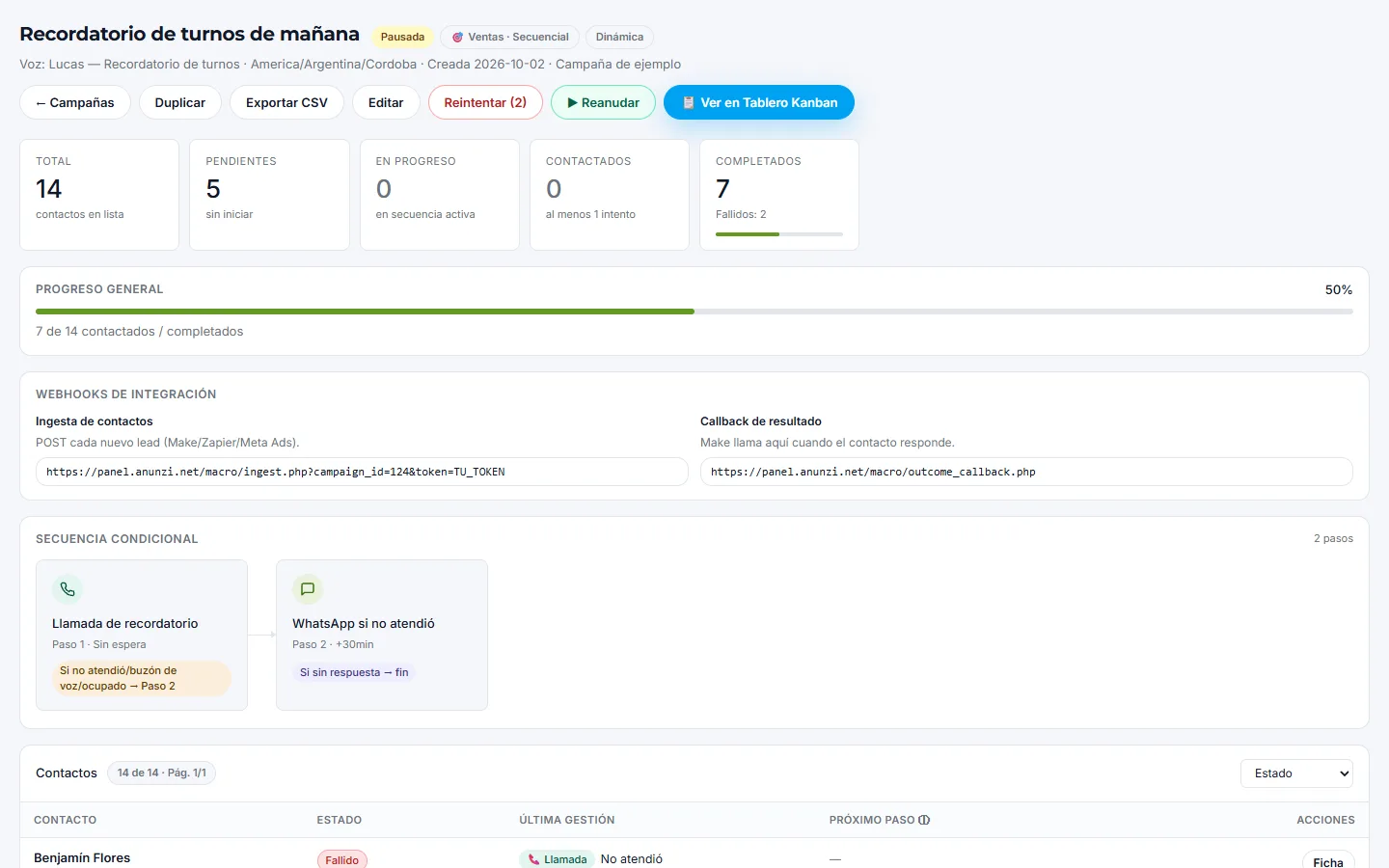Screen dimensions: 1389x868
Task: Select the ingest webhook URL field
Action: coord(362,472)
